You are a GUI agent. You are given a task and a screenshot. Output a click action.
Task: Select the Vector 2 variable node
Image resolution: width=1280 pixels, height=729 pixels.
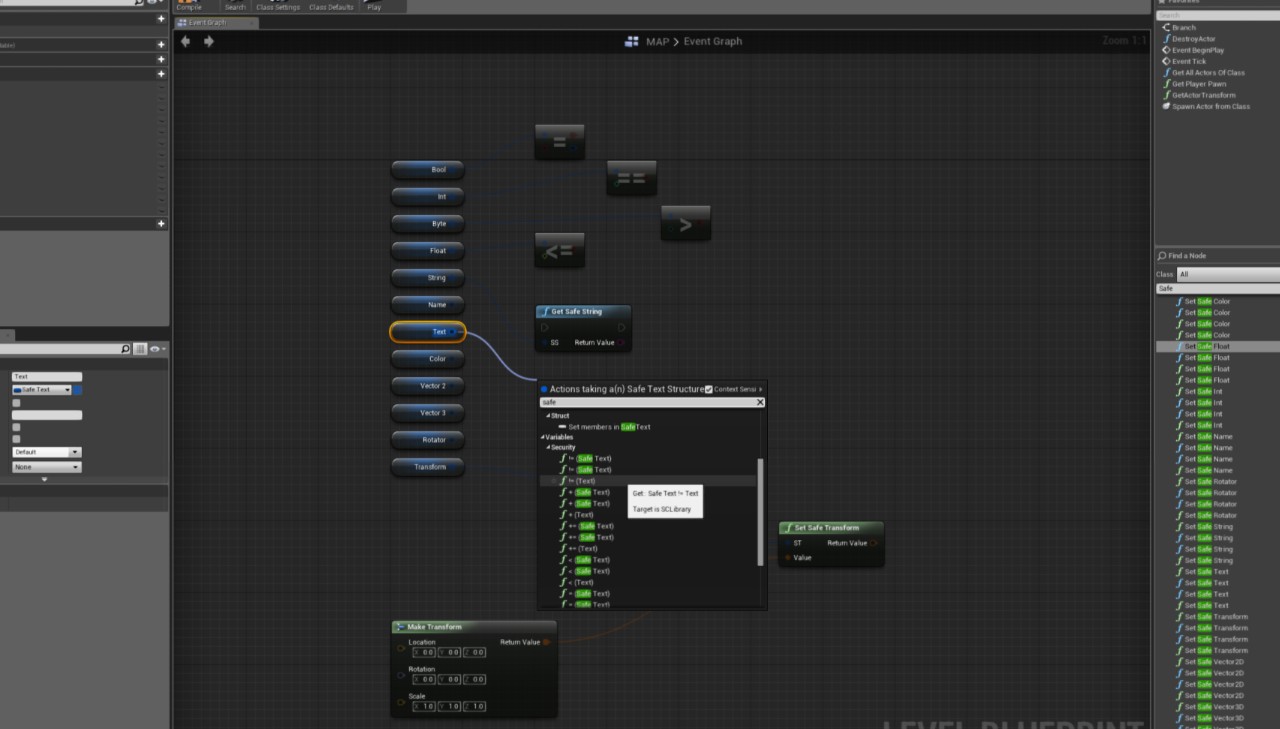point(428,385)
